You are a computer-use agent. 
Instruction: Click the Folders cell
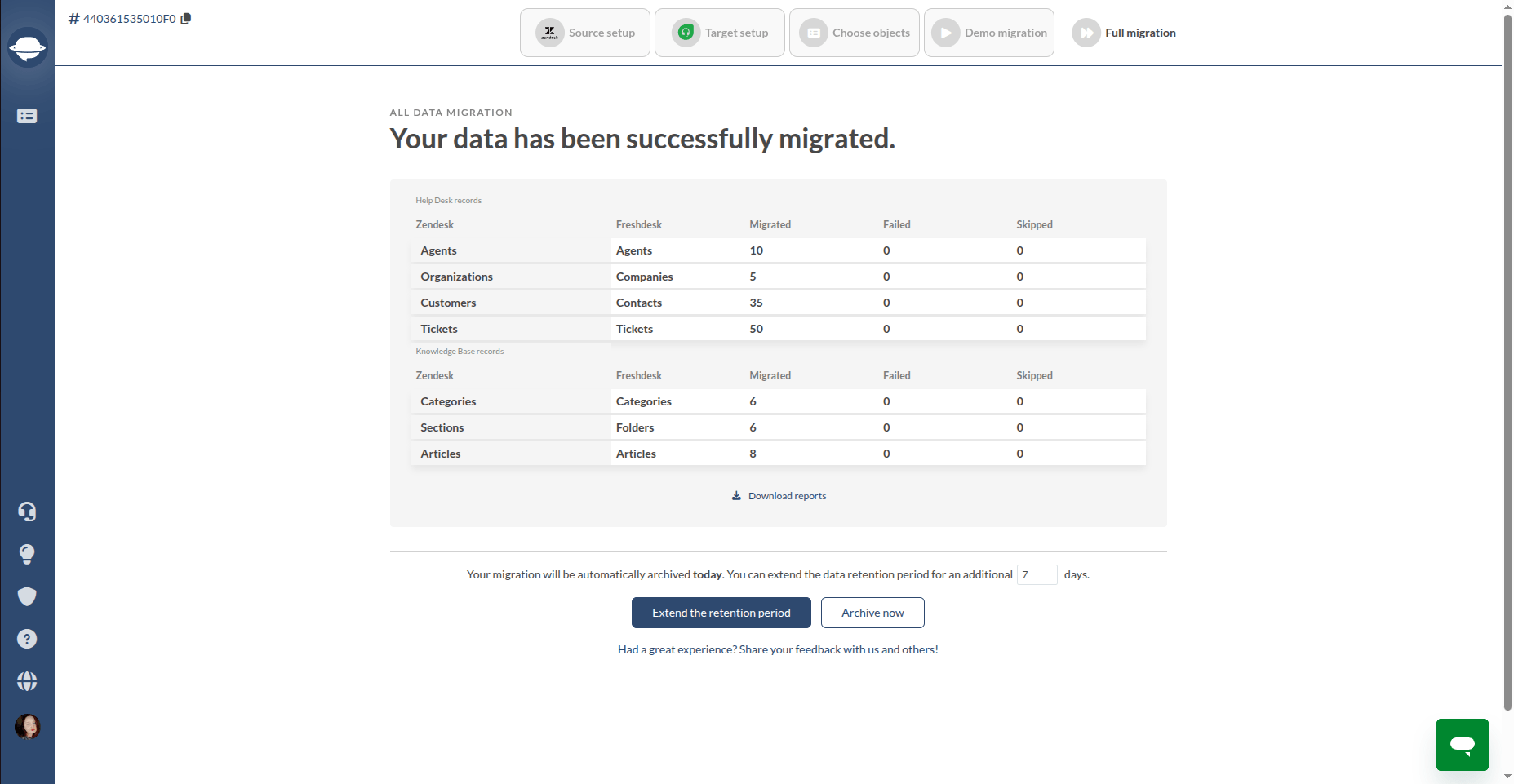[x=635, y=427]
